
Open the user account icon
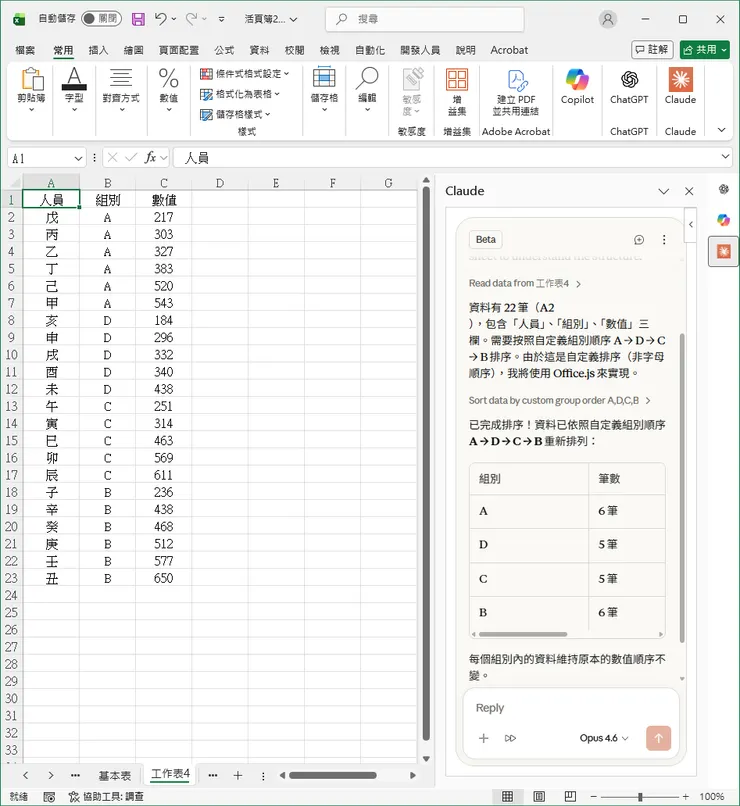pyautogui.click(x=608, y=19)
